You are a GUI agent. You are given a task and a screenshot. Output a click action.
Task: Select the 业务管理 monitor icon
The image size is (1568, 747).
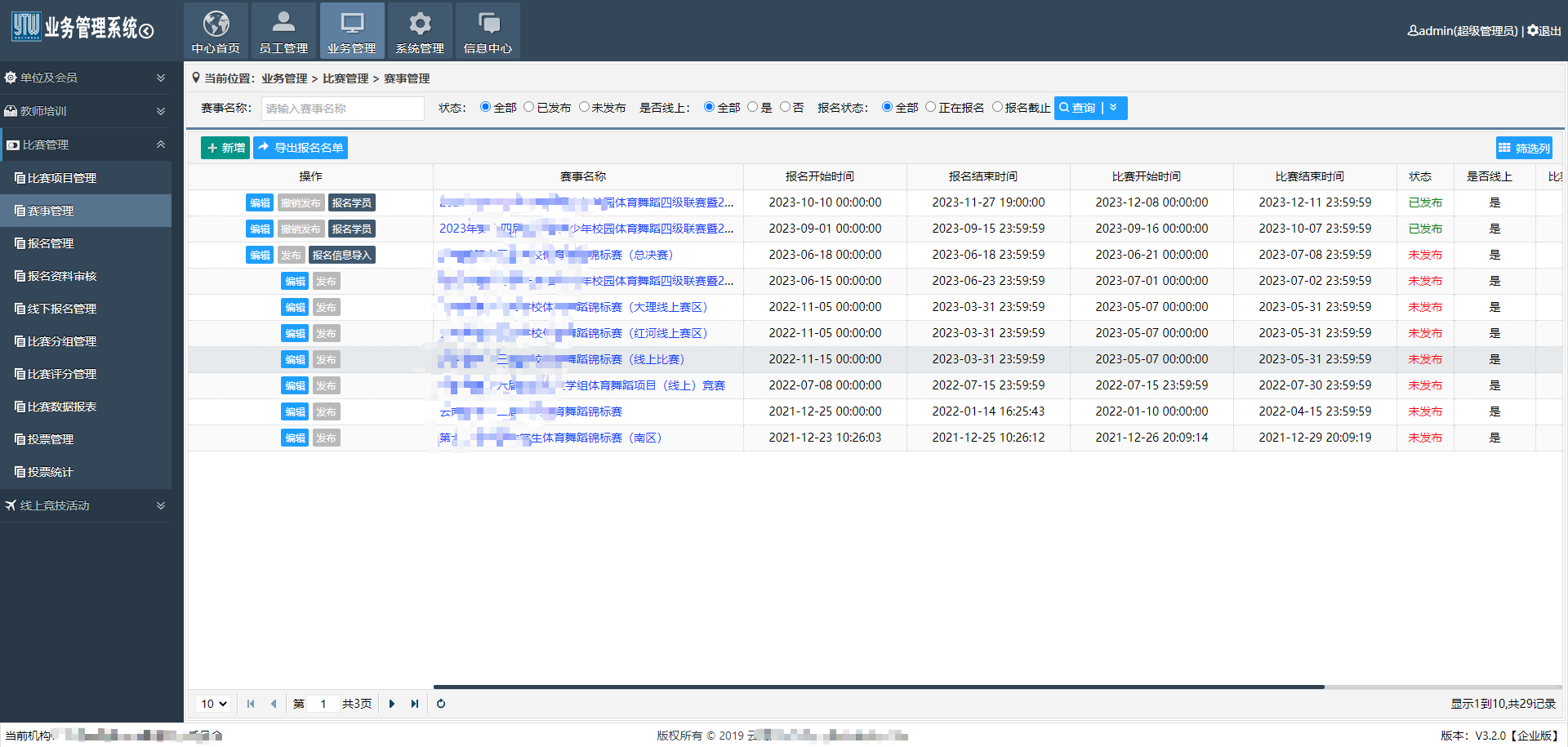tap(352, 23)
